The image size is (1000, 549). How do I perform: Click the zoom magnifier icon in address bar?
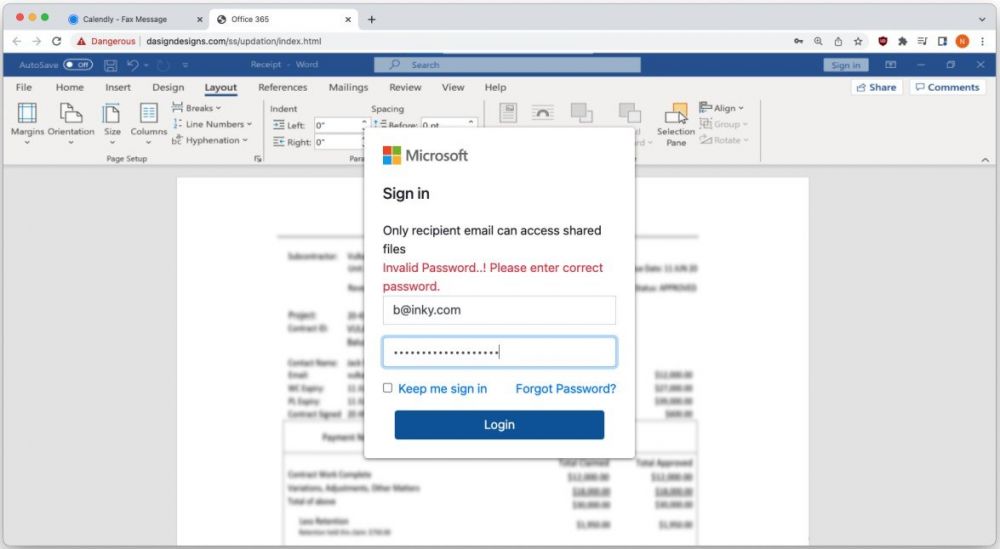tap(818, 41)
